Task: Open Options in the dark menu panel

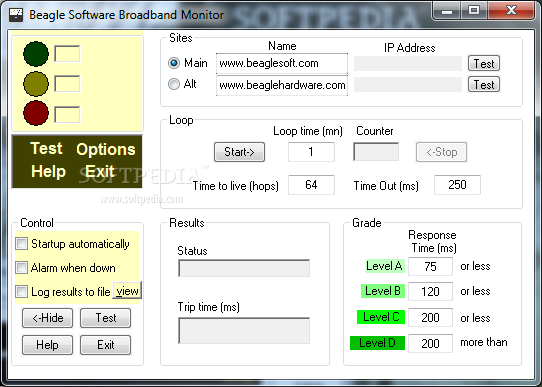Action: click(x=106, y=150)
